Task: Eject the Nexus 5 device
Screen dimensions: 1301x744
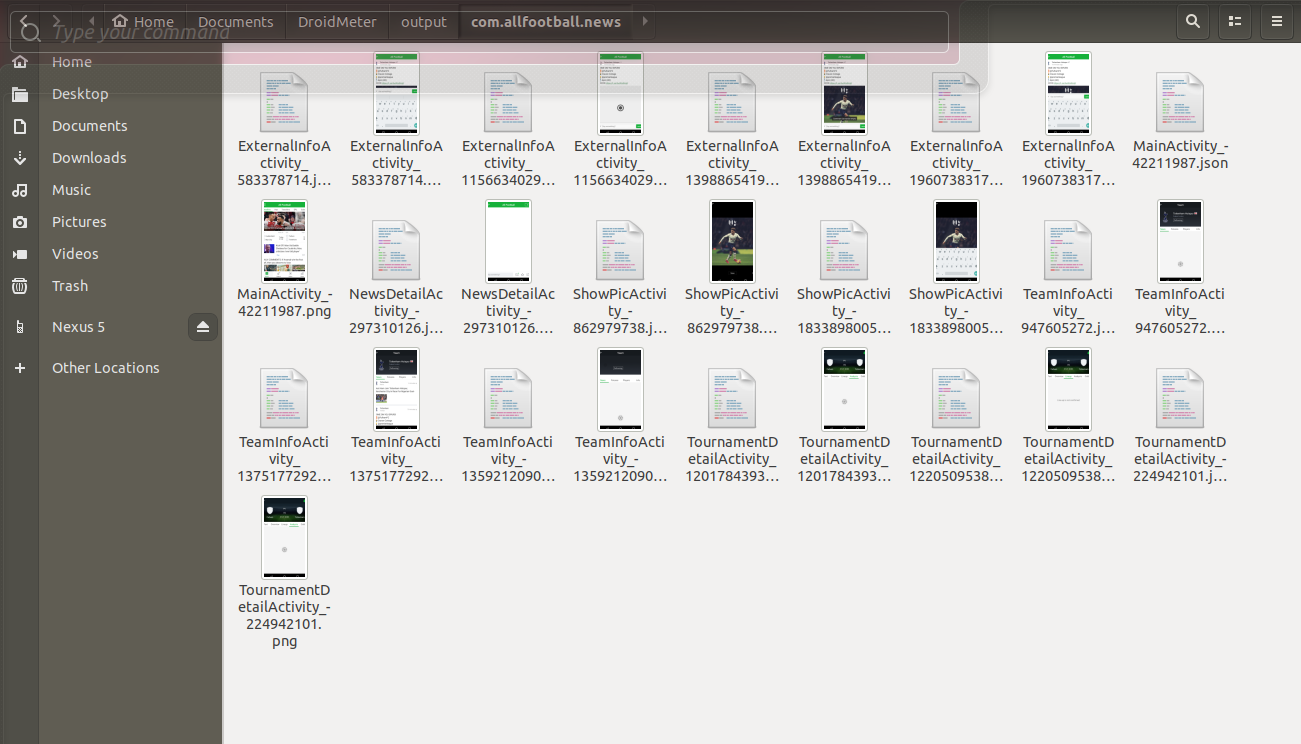Action: [203, 327]
